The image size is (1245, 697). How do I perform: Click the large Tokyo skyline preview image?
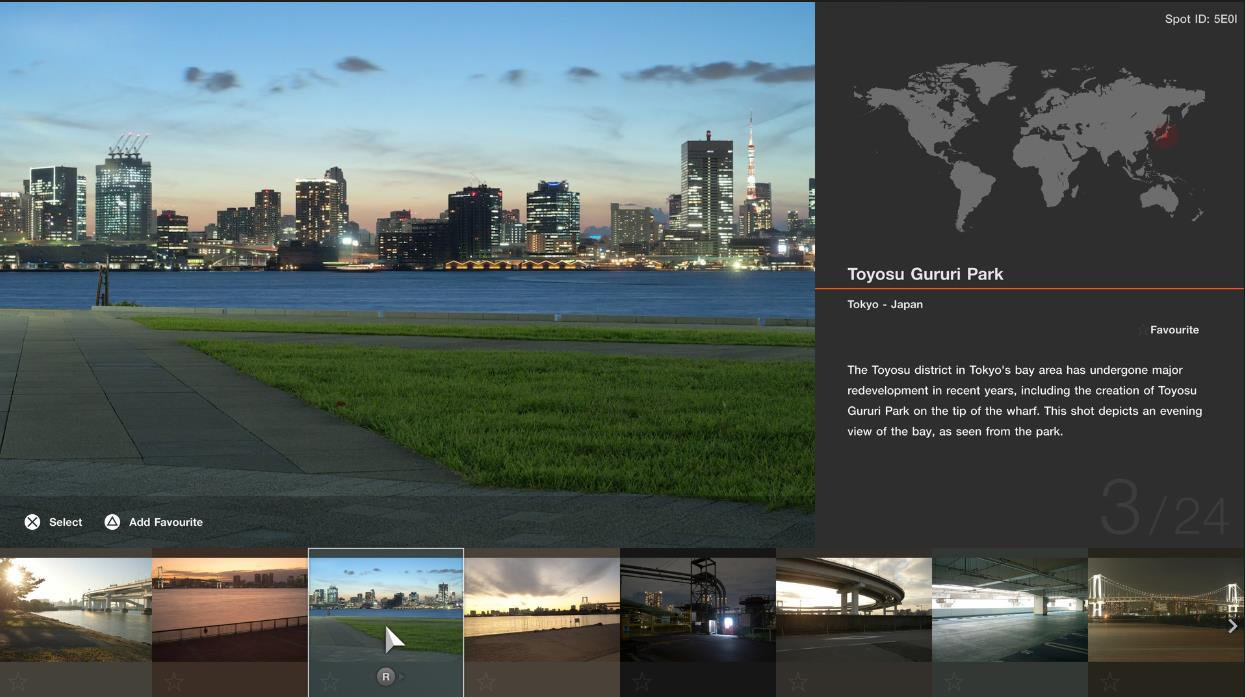(x=407, y=250)
